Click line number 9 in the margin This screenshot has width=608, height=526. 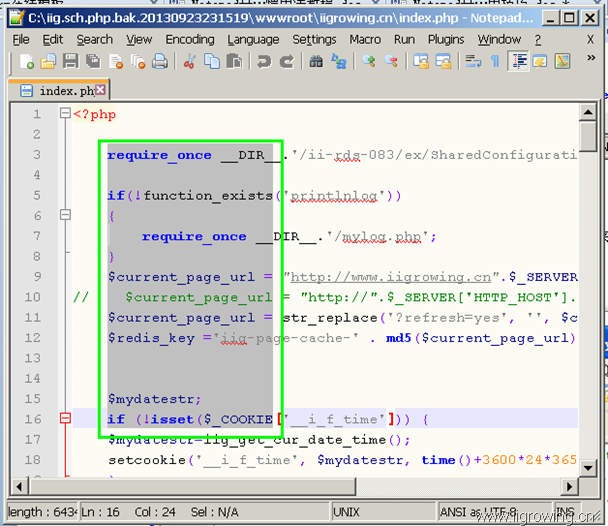[37, 276]
